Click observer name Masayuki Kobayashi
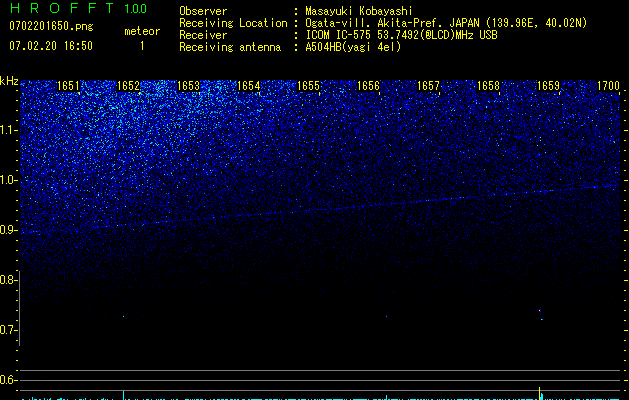 [x=359, y=11]
